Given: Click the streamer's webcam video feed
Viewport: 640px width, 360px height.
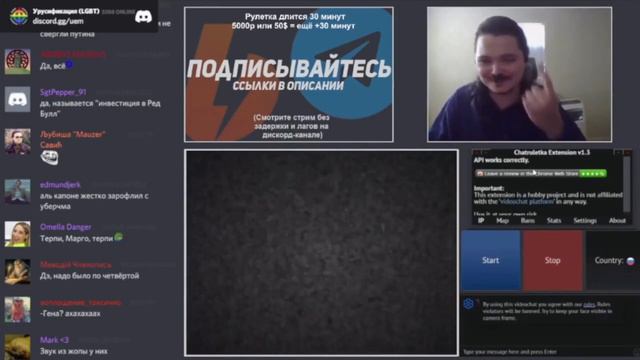Looking at the screenshot, I should point(519,74).
